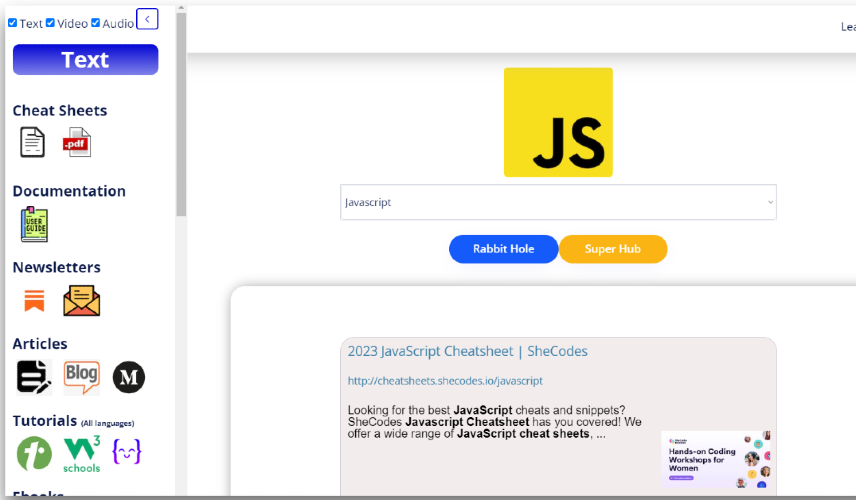The height and width of the screenshot is (500, 856).
Task: Click the Rabbit Hole button
Action: click(503, 249)
